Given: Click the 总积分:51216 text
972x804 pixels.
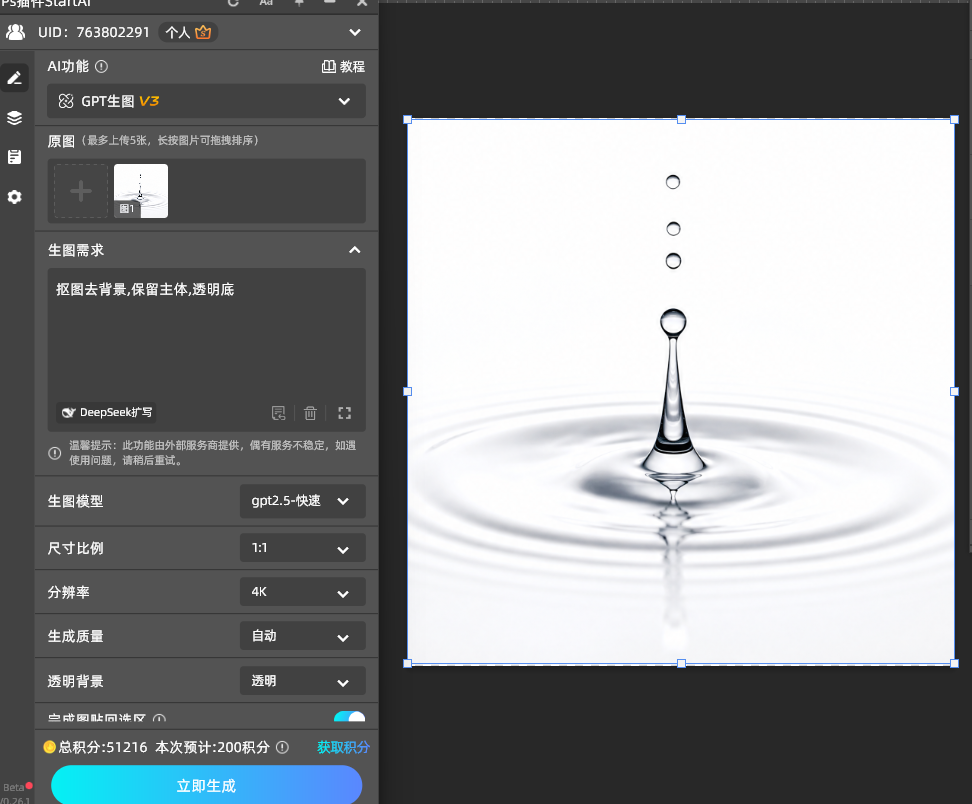Looking at the screenshot, I should tap(103, 748).
